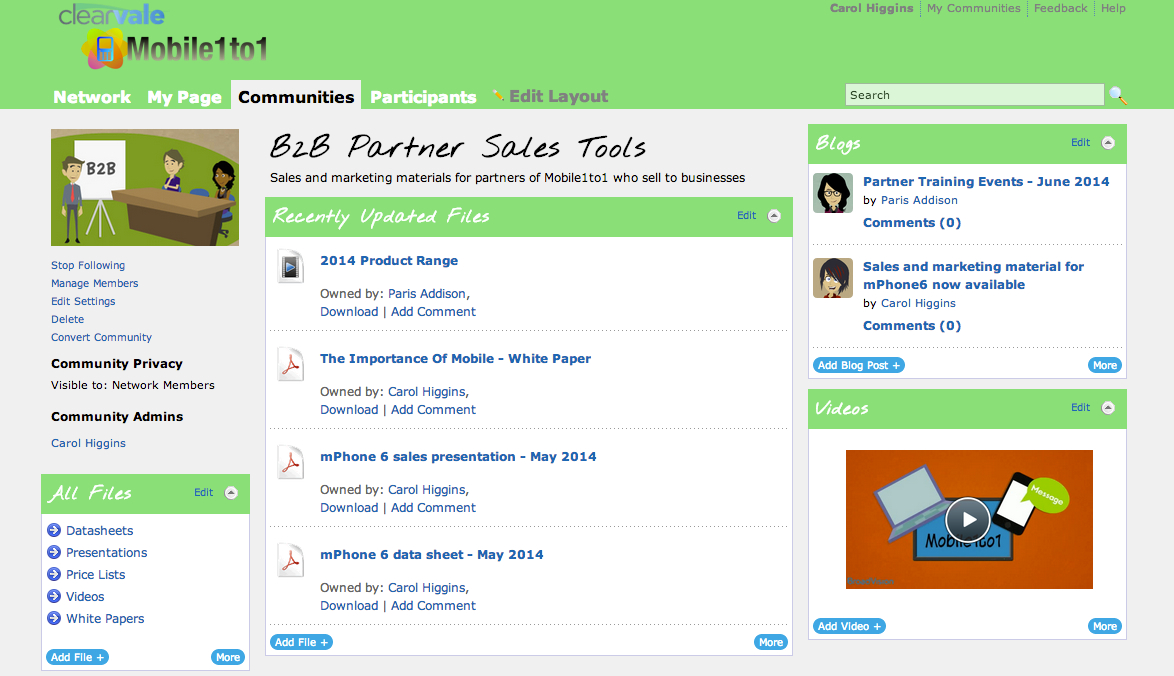
Task: Click PDF icon for The Importance Of Mobile white paper
Action: pos(291,365)
